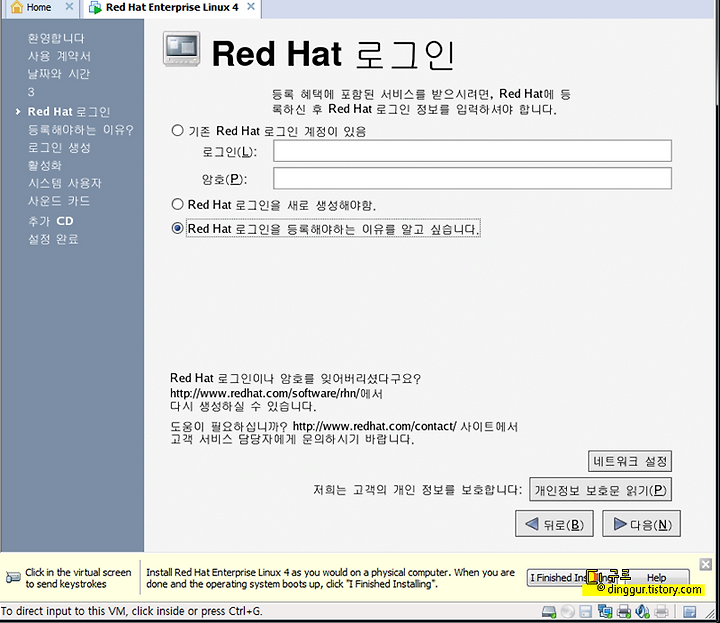
Task: Go back with the 뒤로(B) button
Action: click(554, 523)
